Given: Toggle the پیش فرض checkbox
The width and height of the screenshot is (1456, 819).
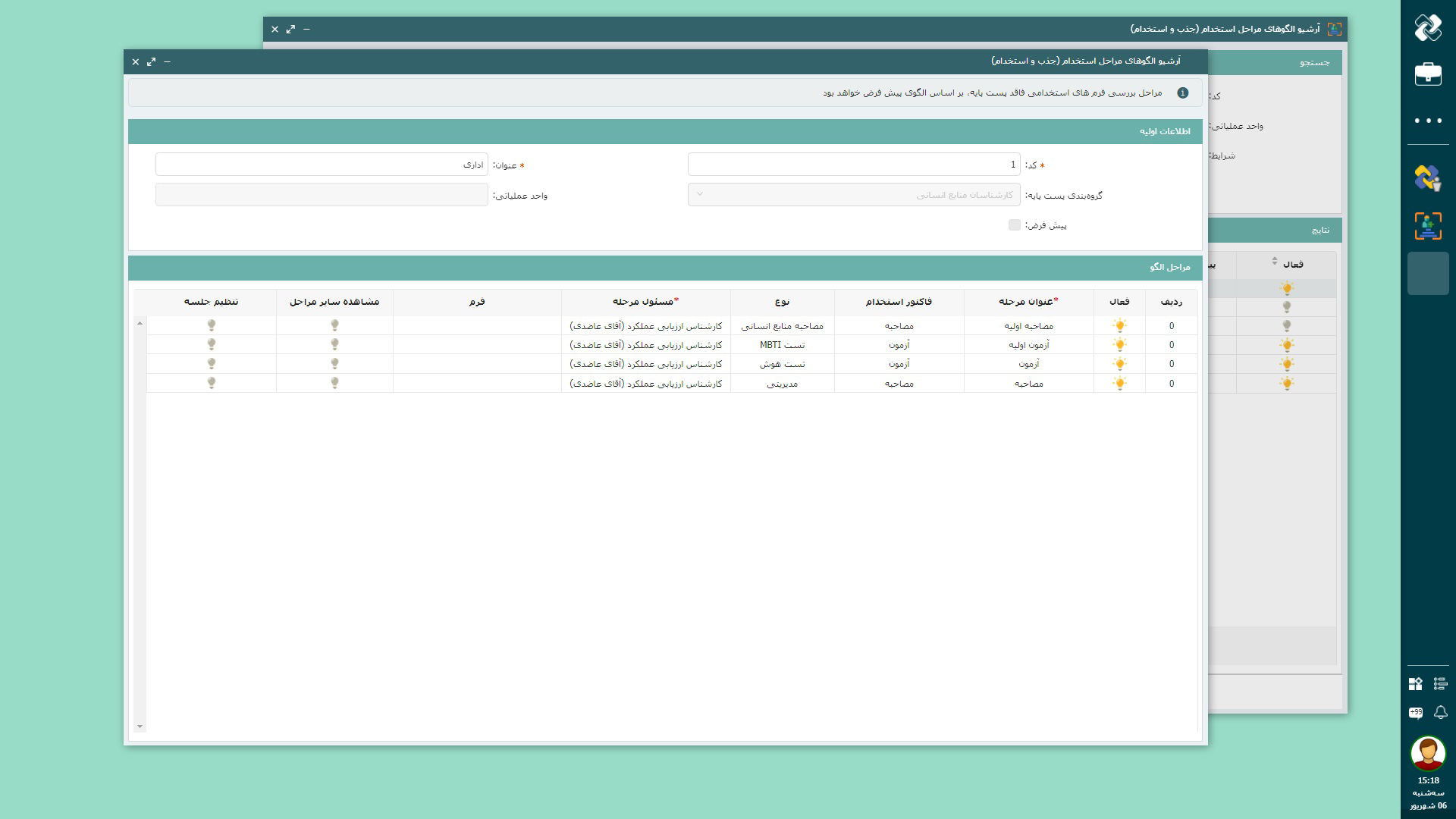Looking at the screenshot, I should point(1014,225).
